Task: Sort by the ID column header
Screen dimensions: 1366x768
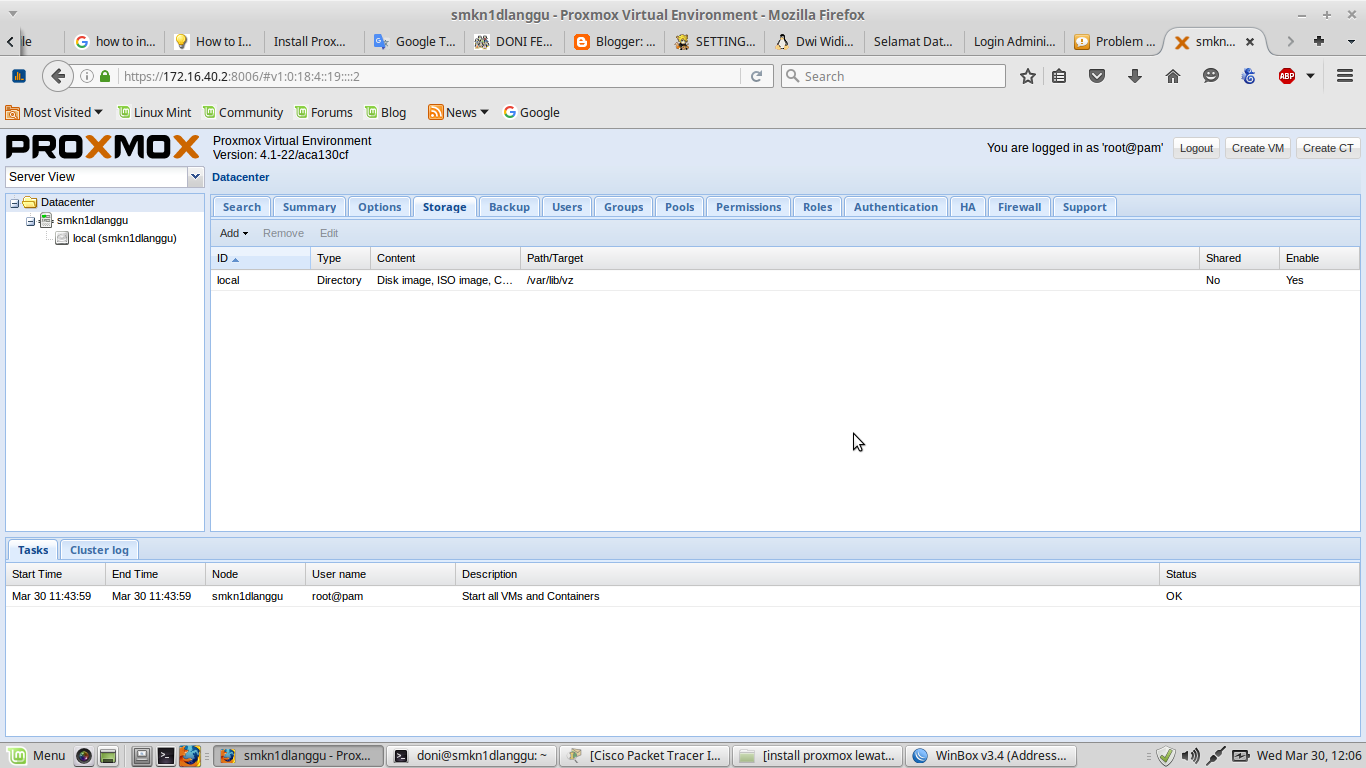Action: coord(260,258)
